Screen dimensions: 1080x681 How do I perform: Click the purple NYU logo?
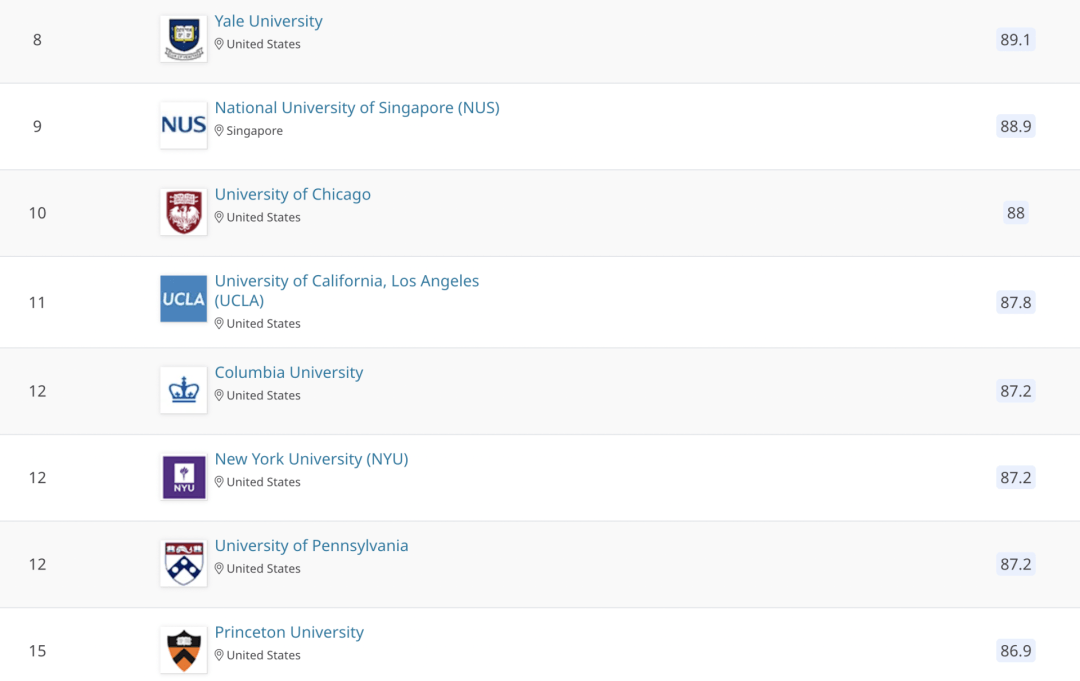[183, 476]
